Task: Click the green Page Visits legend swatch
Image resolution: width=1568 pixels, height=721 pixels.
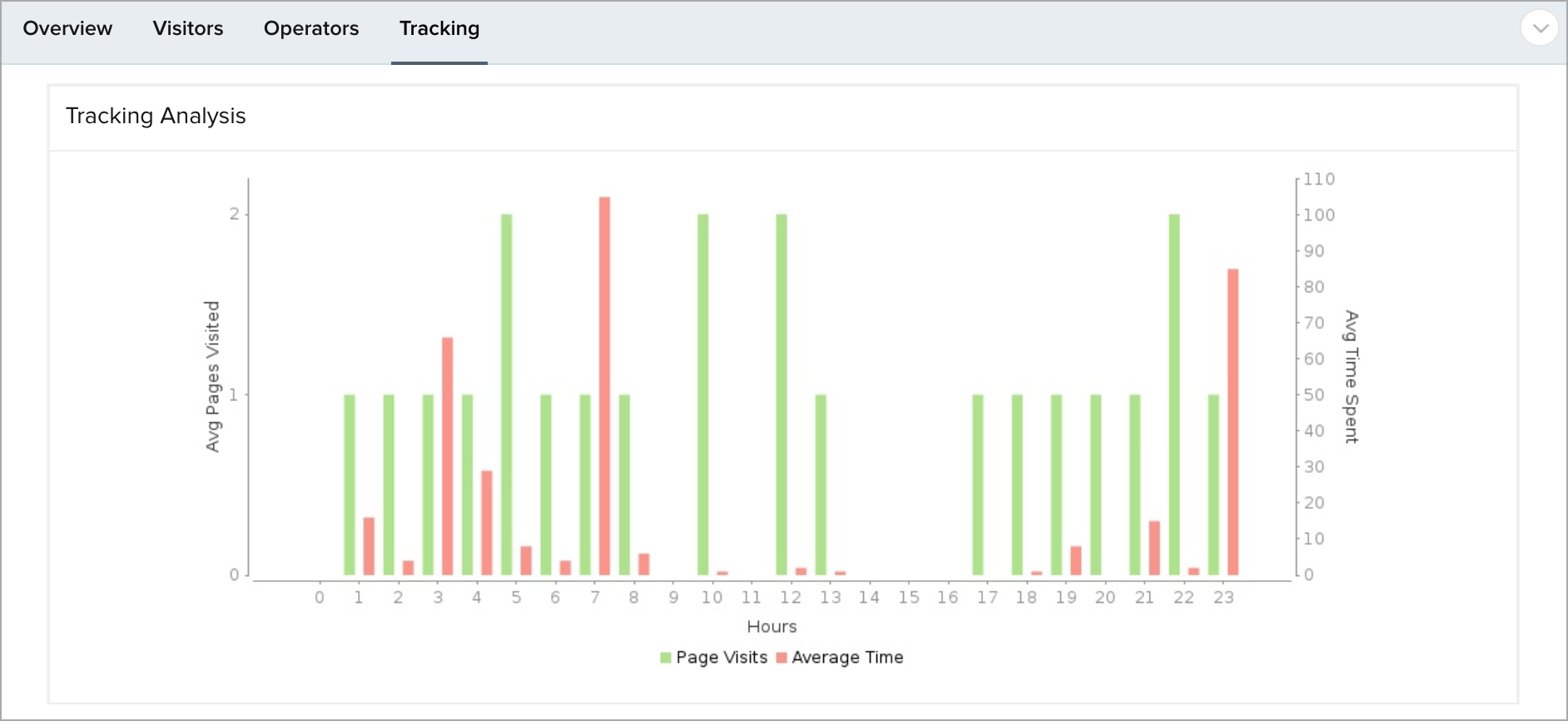Action: tap(666, 658)
